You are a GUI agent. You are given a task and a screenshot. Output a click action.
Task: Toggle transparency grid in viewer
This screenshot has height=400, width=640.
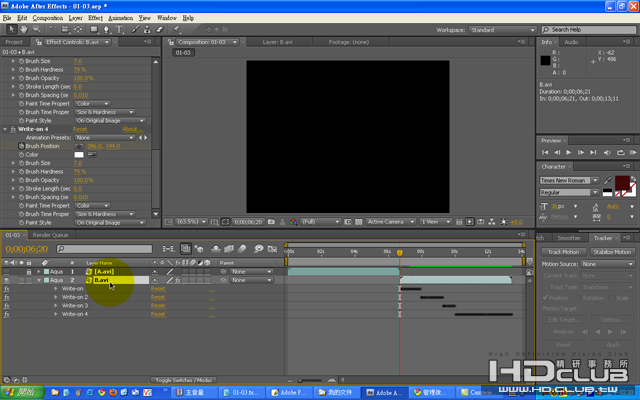tap(358, 222)
